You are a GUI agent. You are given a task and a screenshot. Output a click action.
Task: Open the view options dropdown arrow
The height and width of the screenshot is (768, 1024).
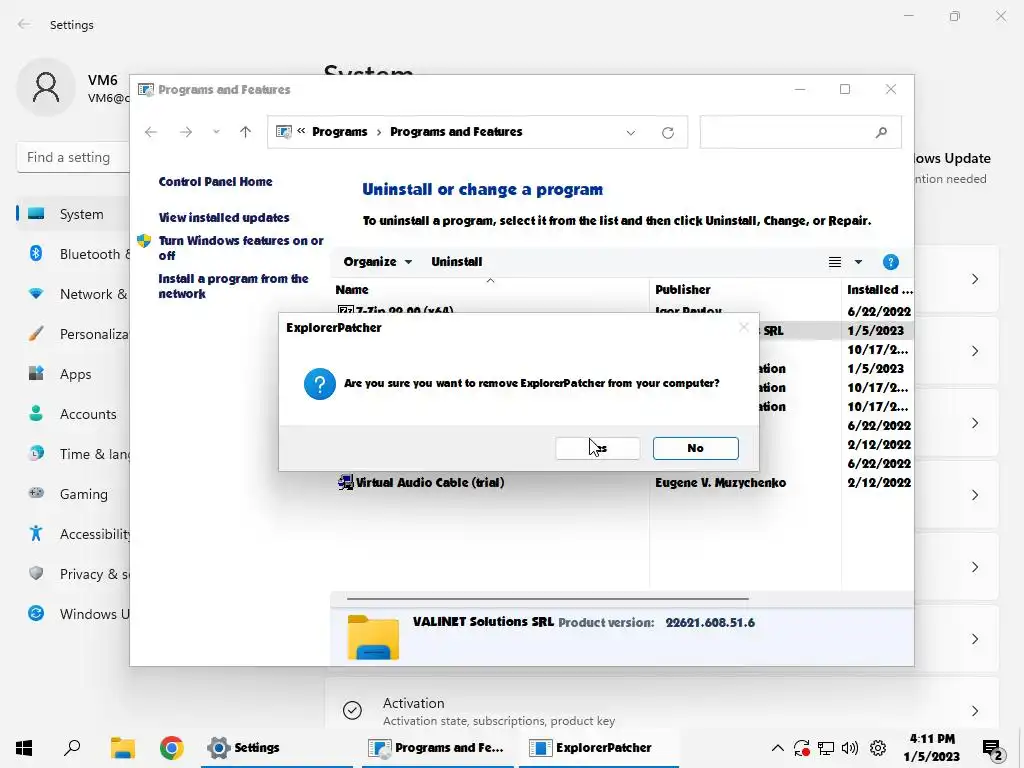[x=858, y=262]
